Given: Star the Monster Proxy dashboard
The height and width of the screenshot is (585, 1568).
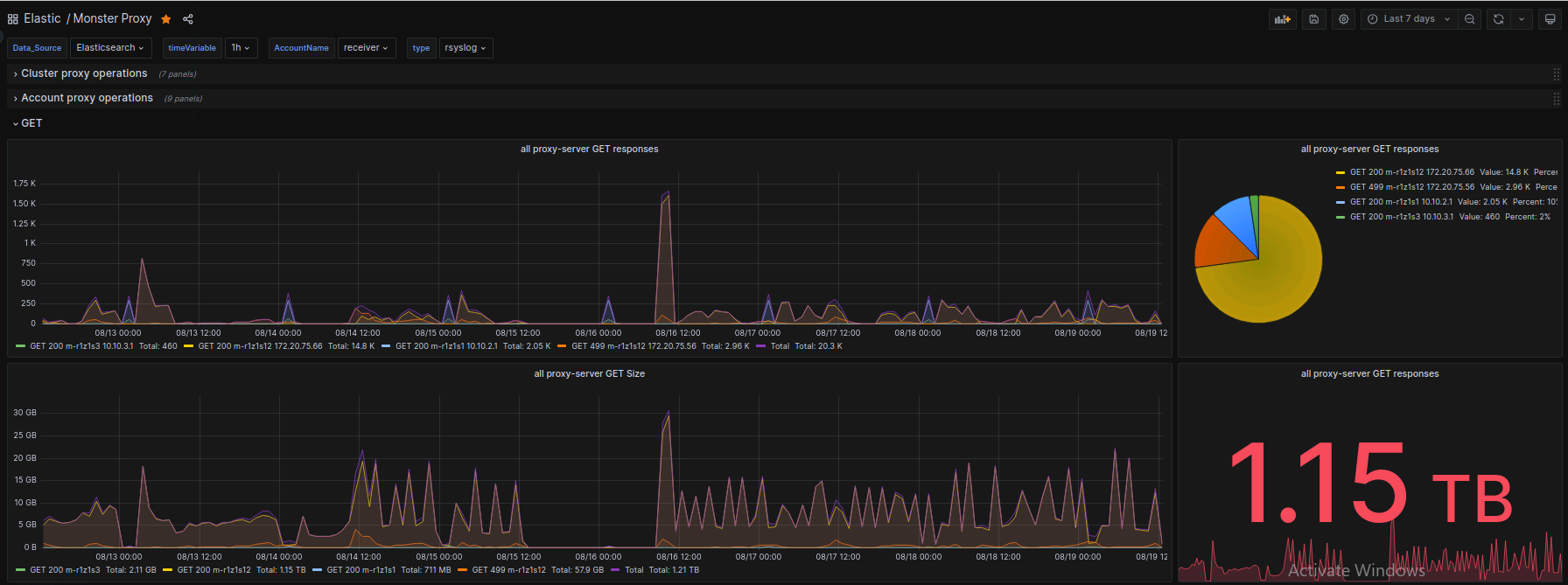Looking at the screenshot, I should coord(166,19).
